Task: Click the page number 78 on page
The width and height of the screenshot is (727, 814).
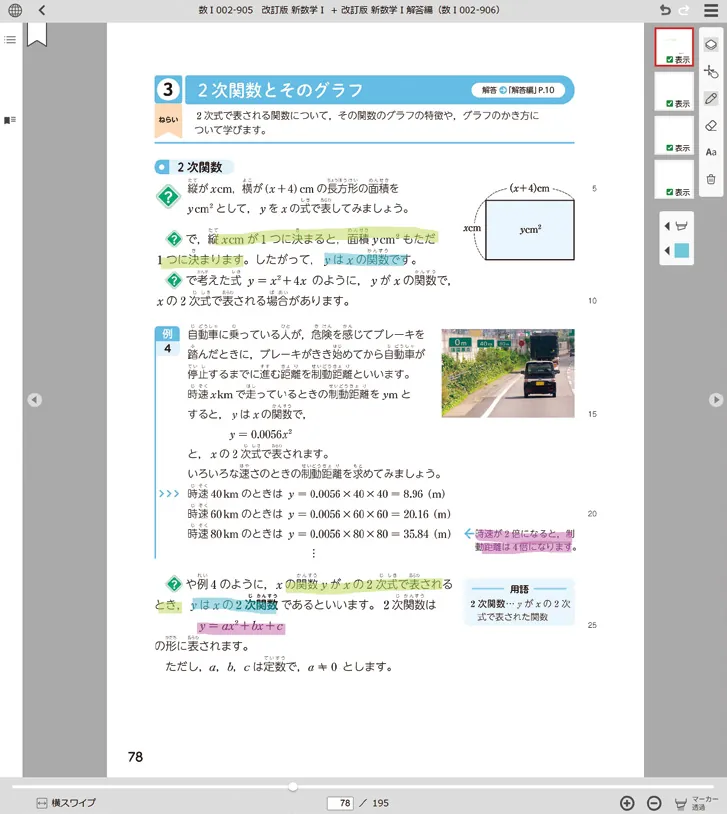Action: click(135, 757)
